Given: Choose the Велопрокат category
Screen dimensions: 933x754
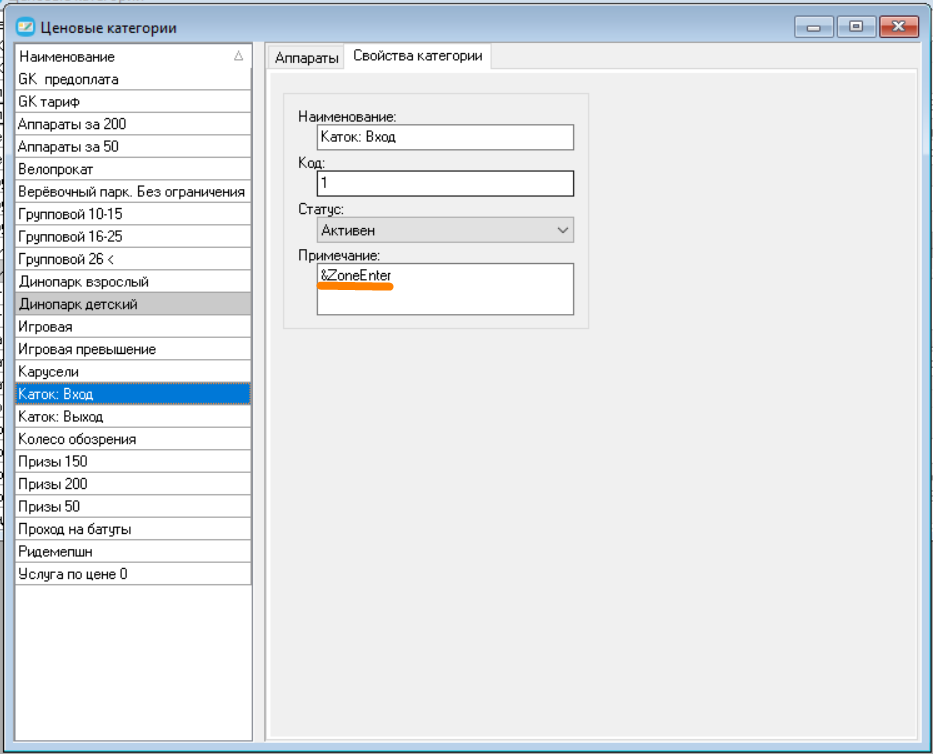Looking at the screenshot, I should click(x=133, y=169).
